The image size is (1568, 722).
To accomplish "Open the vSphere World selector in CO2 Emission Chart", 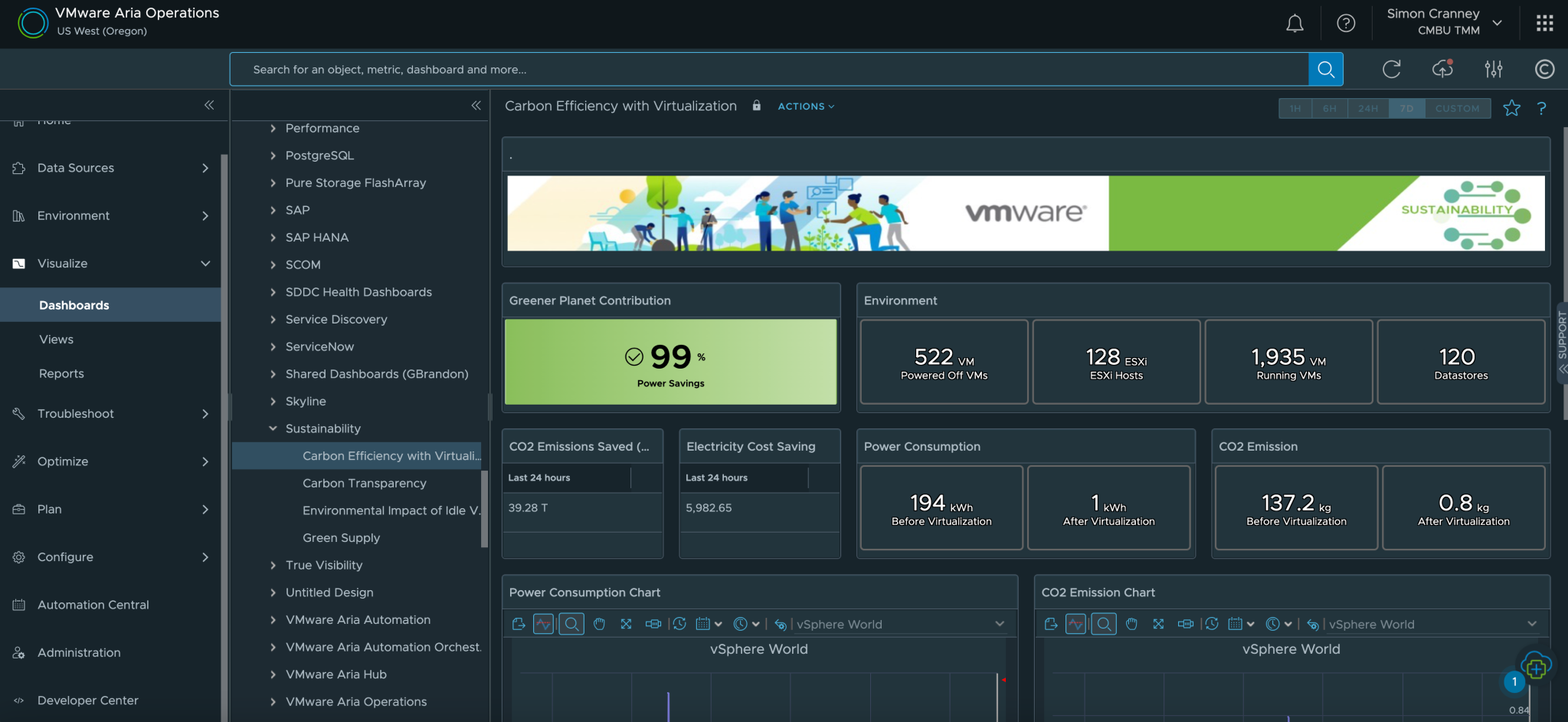I will click(x=1433, y=624).
